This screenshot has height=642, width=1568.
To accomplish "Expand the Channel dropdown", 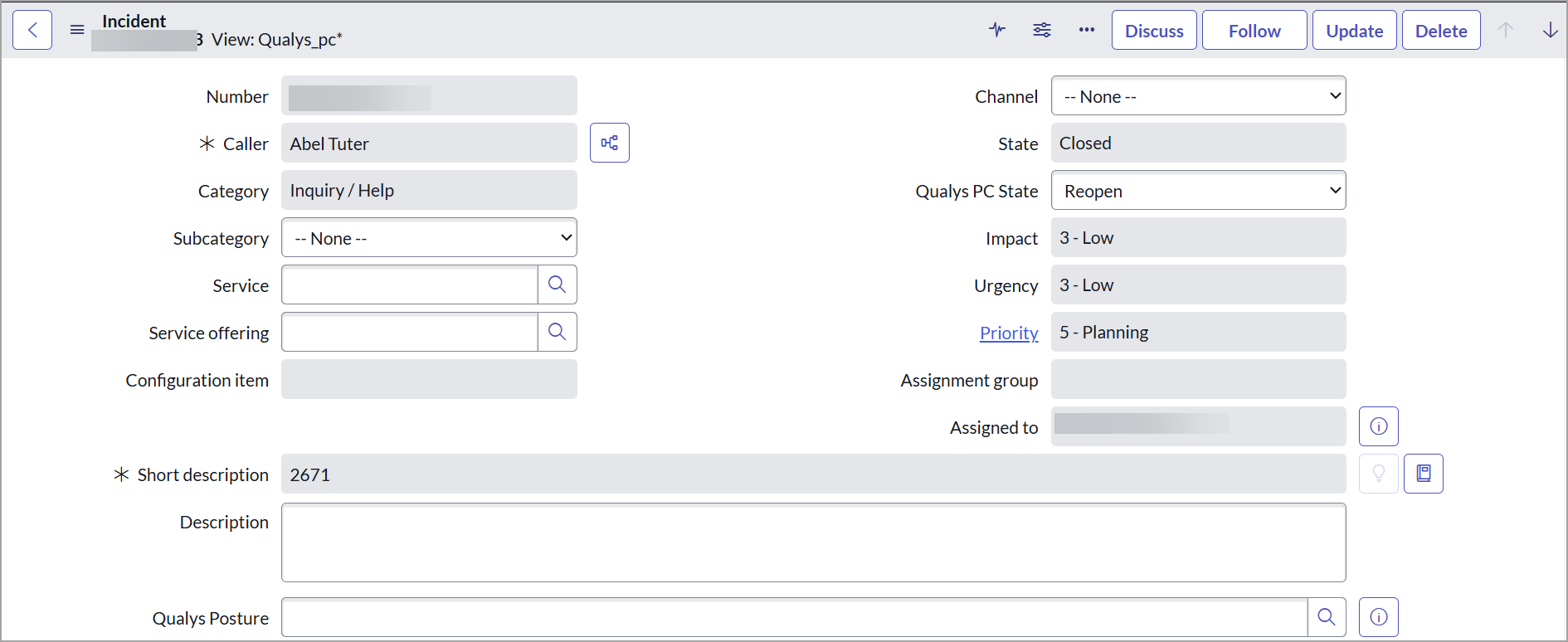I will (1198, 96).
